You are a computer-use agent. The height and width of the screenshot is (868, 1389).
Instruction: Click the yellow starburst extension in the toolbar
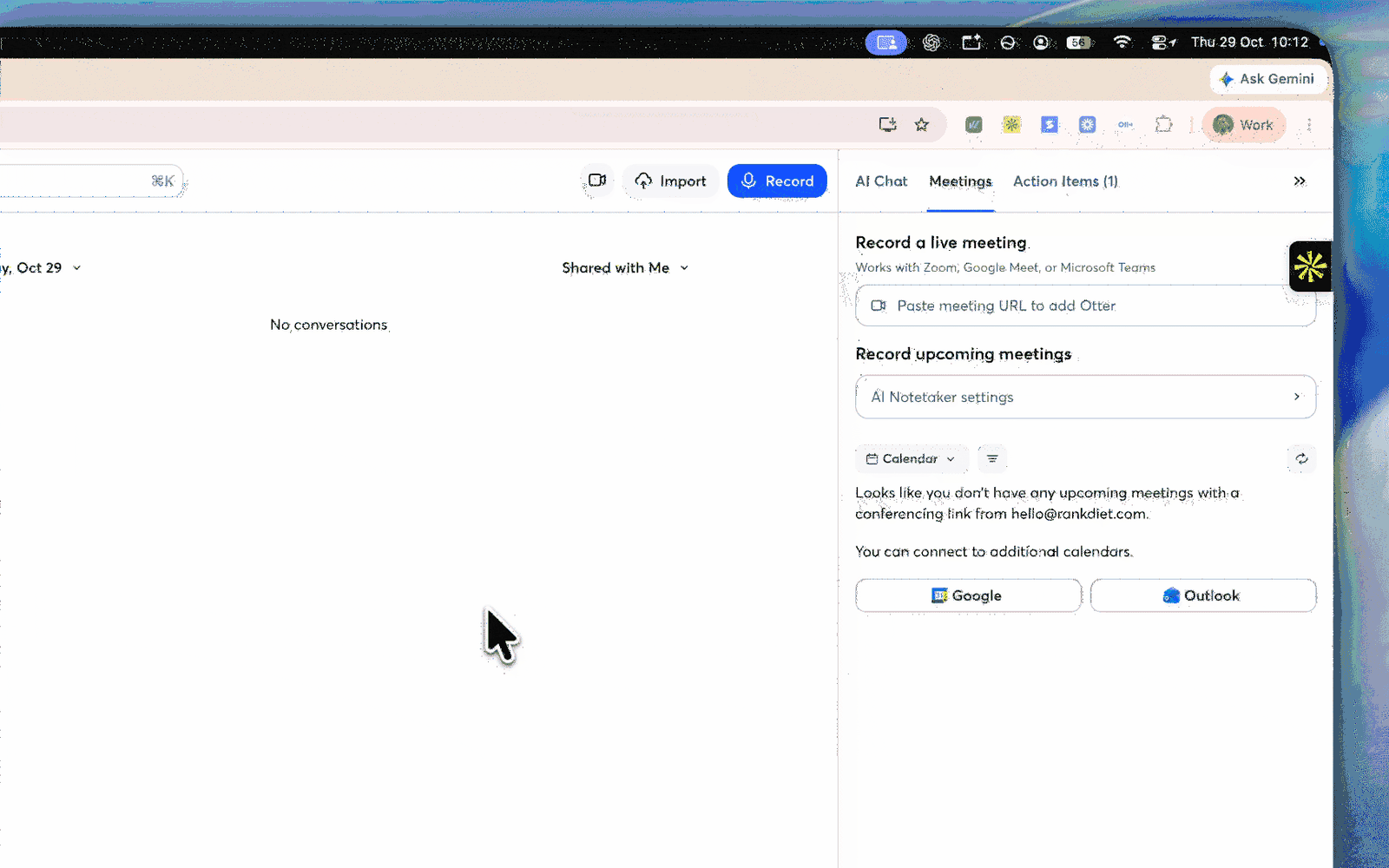point(1011,125)
